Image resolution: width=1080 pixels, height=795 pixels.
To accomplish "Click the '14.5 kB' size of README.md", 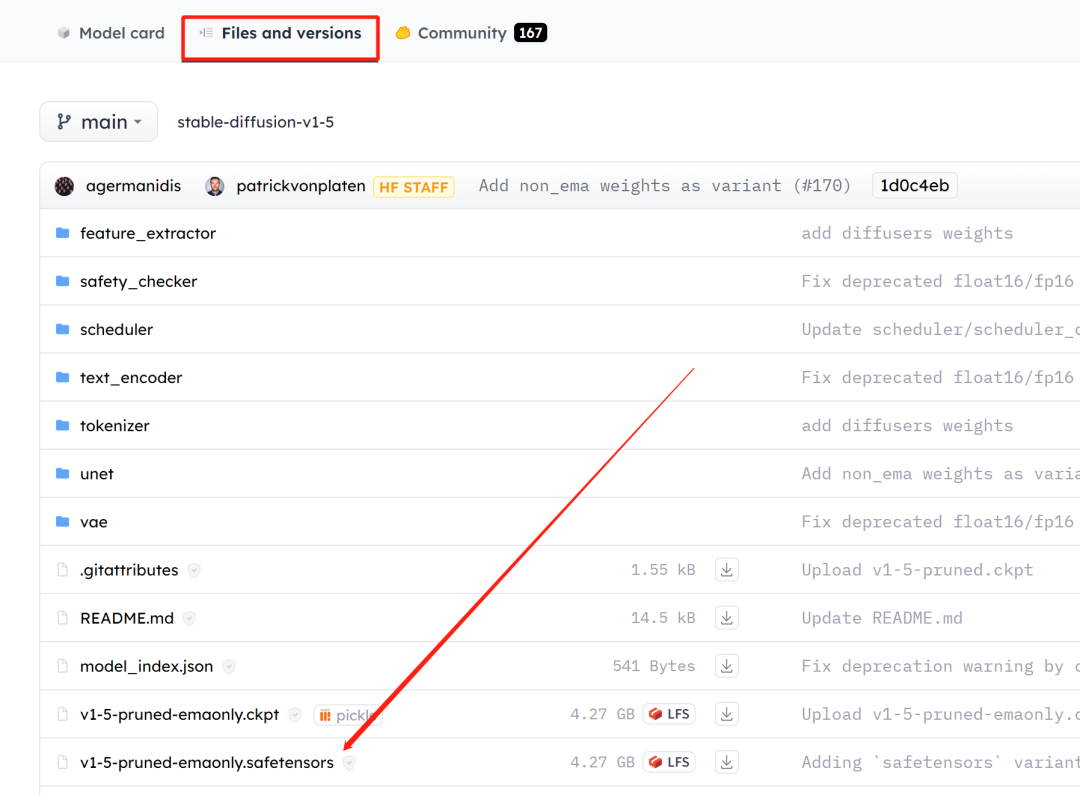I will [663, 619].
